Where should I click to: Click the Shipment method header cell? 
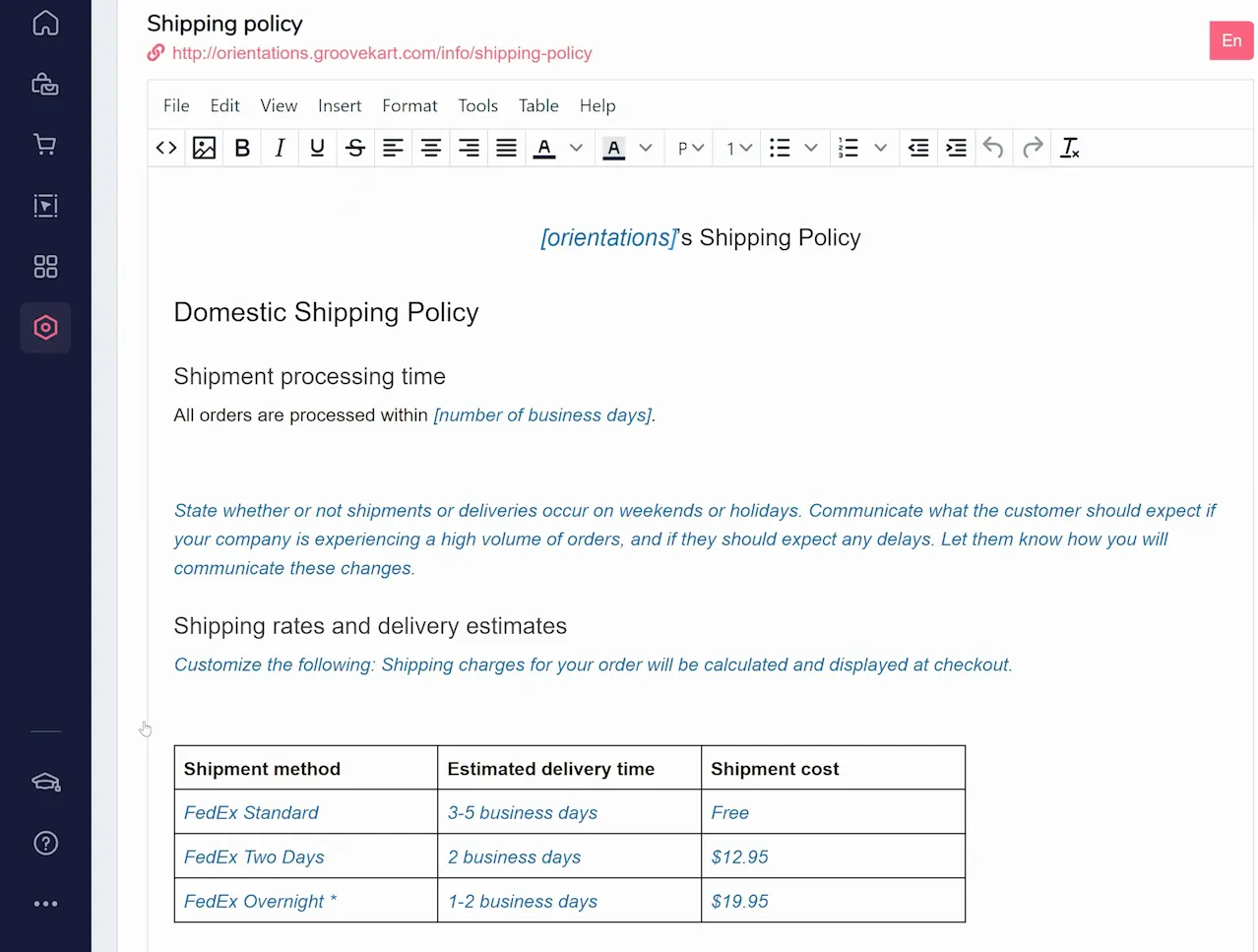[306, 768]
